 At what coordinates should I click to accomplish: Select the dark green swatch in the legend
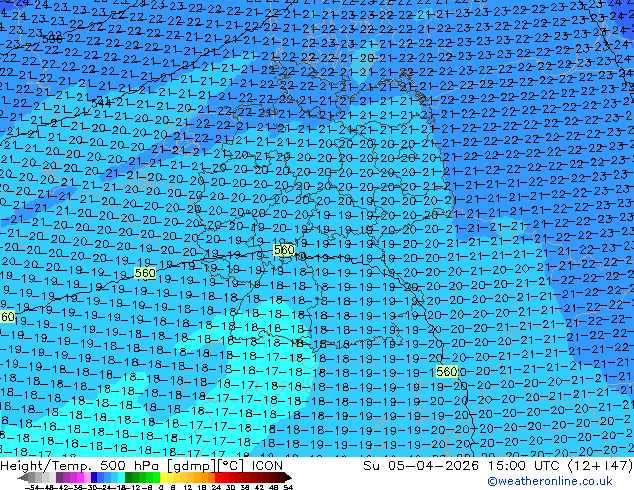[128, 477]
